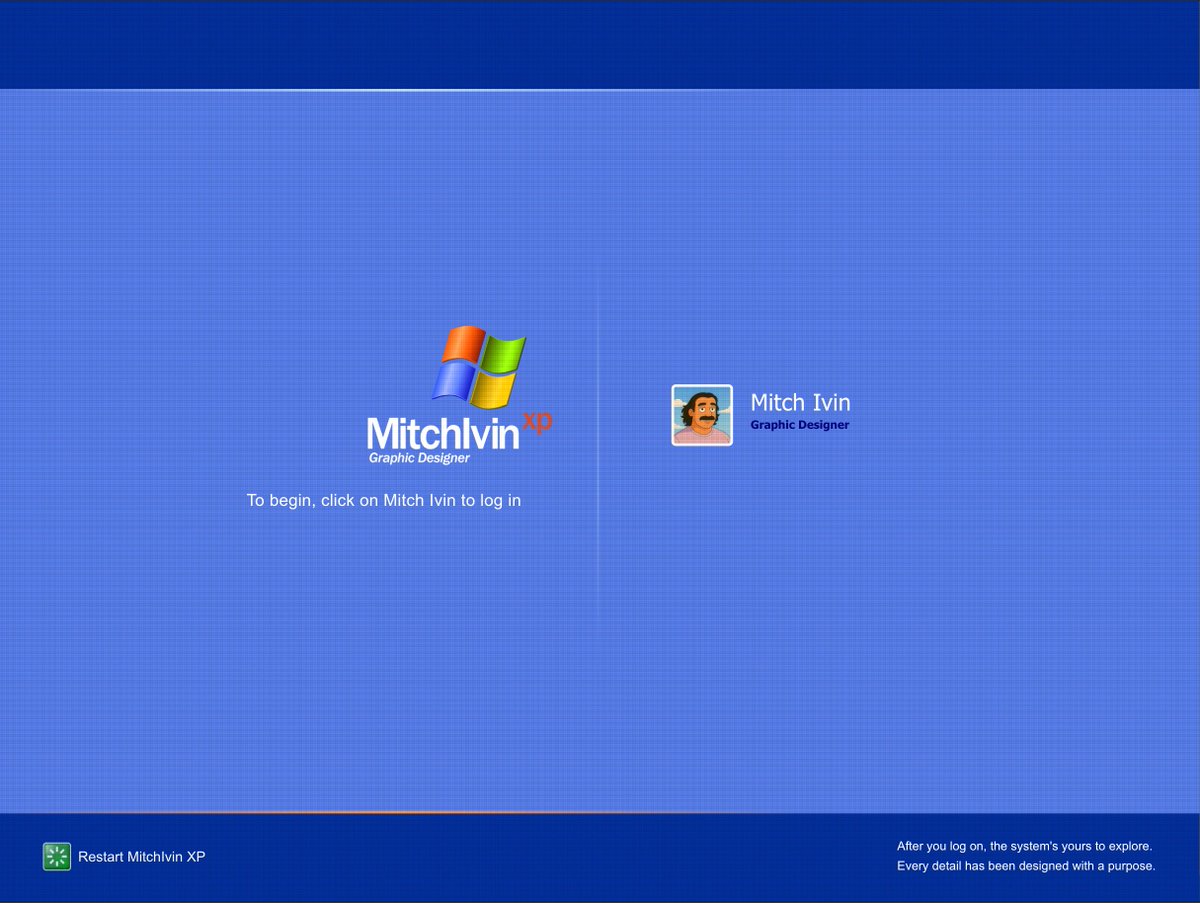
Task: Click the MitchIvin XP logo wordmark
Action: pyautogui.click(x=459, y=432)
